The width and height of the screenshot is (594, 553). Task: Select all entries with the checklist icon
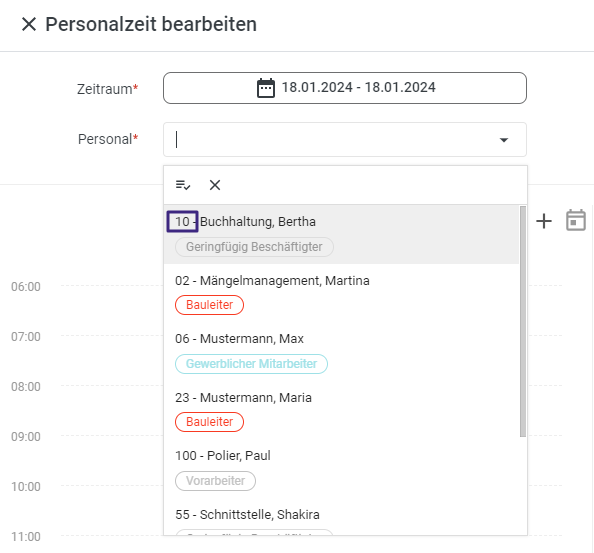(183, 185)
